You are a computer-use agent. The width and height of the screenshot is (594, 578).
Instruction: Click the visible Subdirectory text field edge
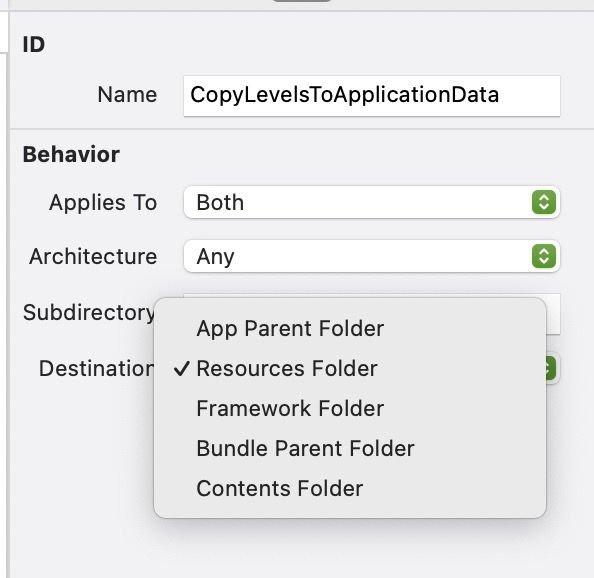pos(553,314)
